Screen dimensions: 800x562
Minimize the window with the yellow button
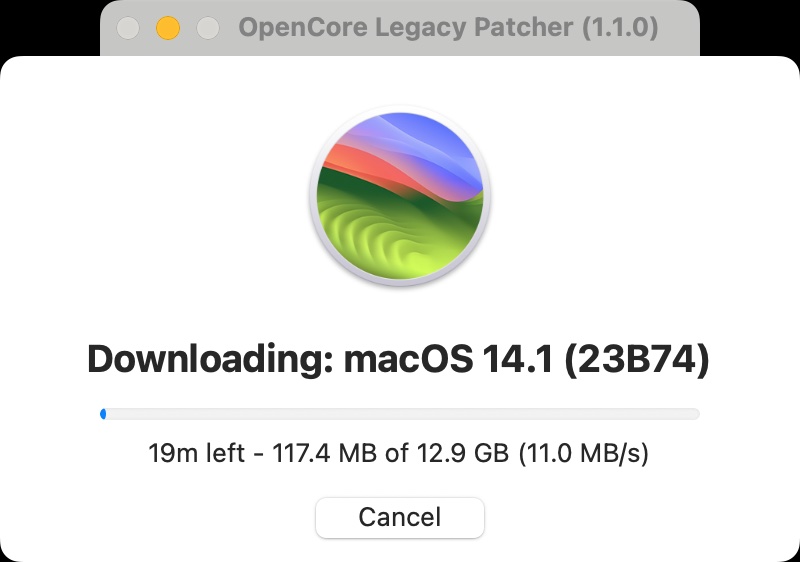tap(168, 28)
